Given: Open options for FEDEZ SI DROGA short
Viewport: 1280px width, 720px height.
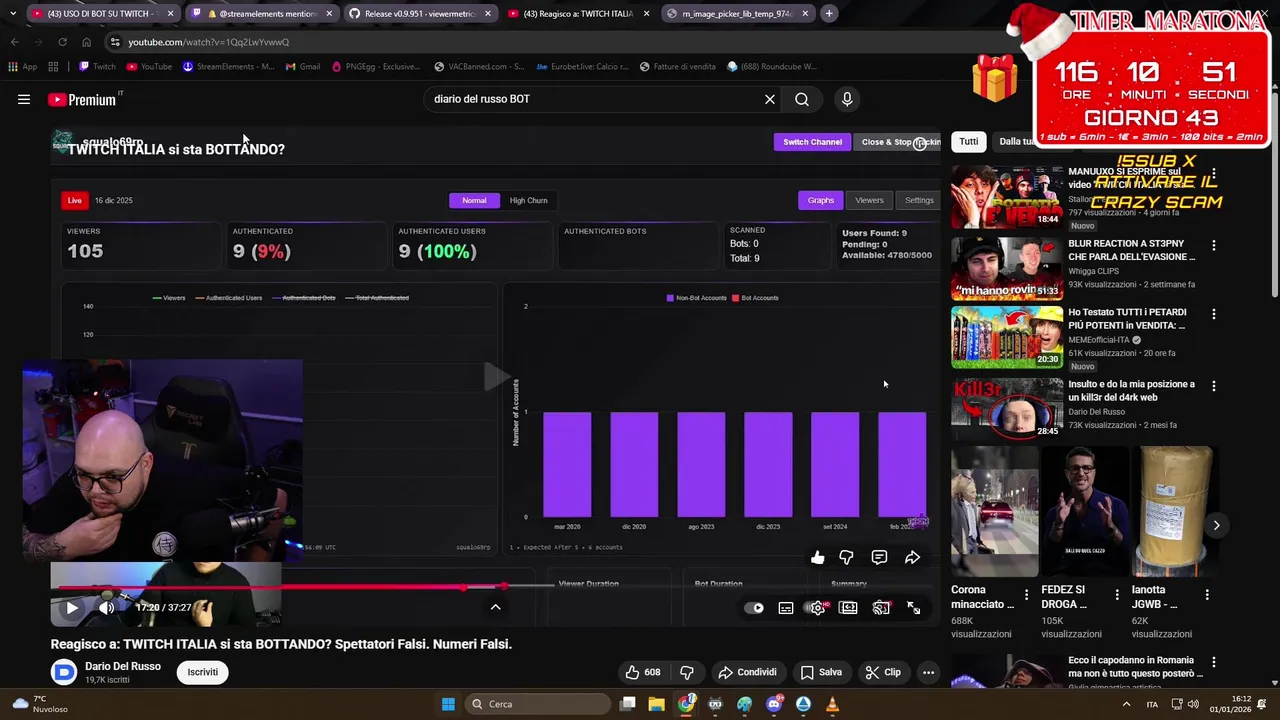Looking at the screenshot, I should click(x=1117, y=594).
